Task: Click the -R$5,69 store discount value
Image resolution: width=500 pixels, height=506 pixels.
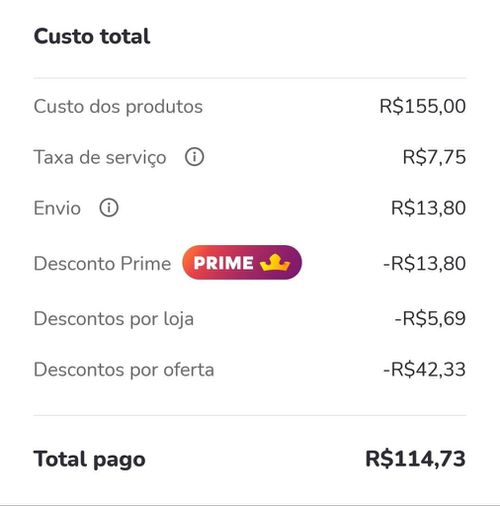Action: click(430, 318)
